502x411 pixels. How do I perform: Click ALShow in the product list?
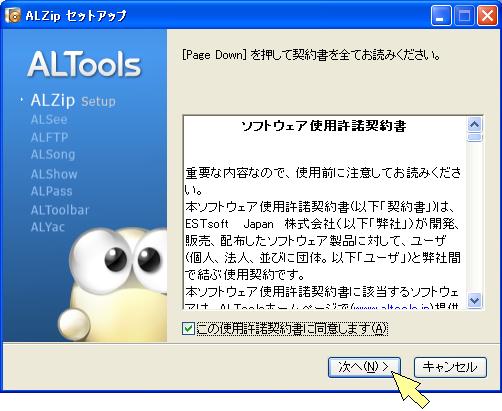coord(54,174)
